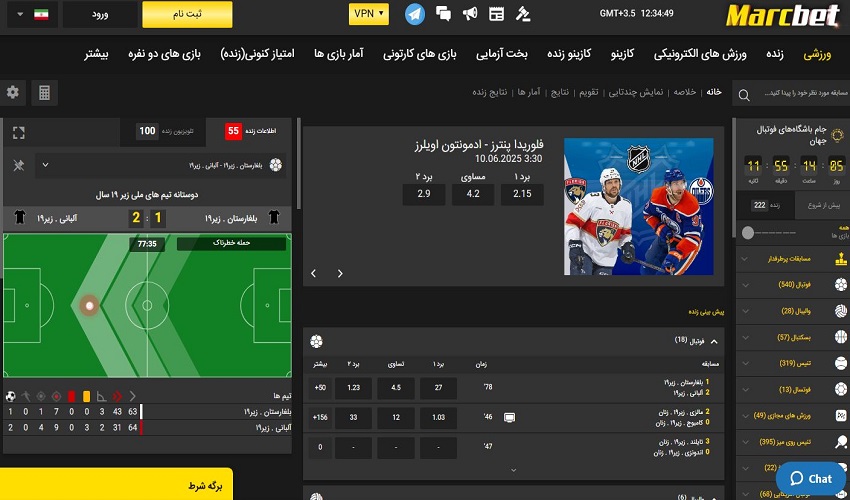This screenshot has width=850, height=500.
Task: Open the بیشتر menu item
Action: point(96,54)
